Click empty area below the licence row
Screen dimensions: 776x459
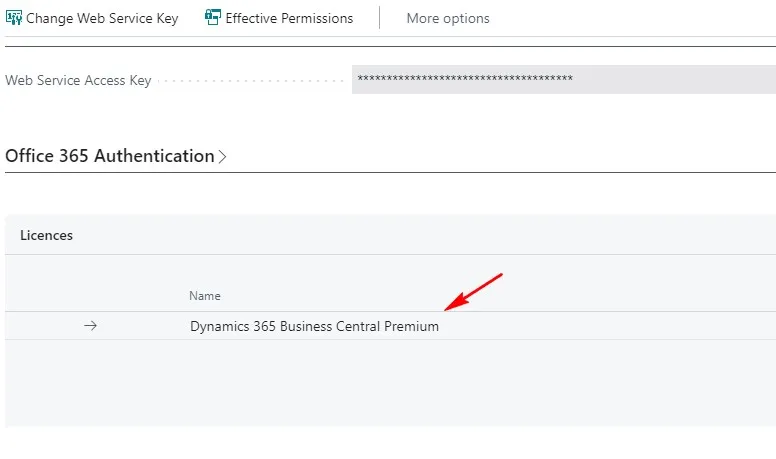point(390,383)
